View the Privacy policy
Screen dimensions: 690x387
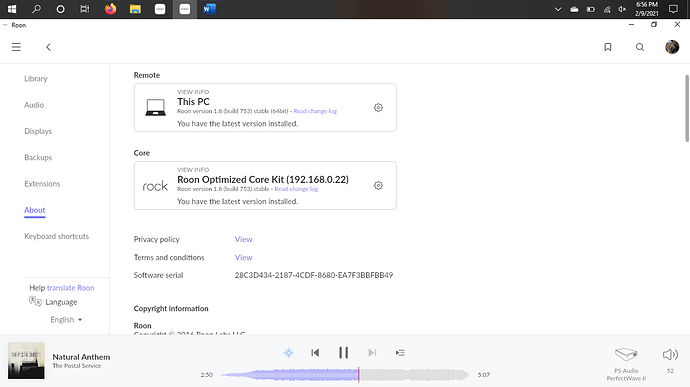tap(243, 239)
